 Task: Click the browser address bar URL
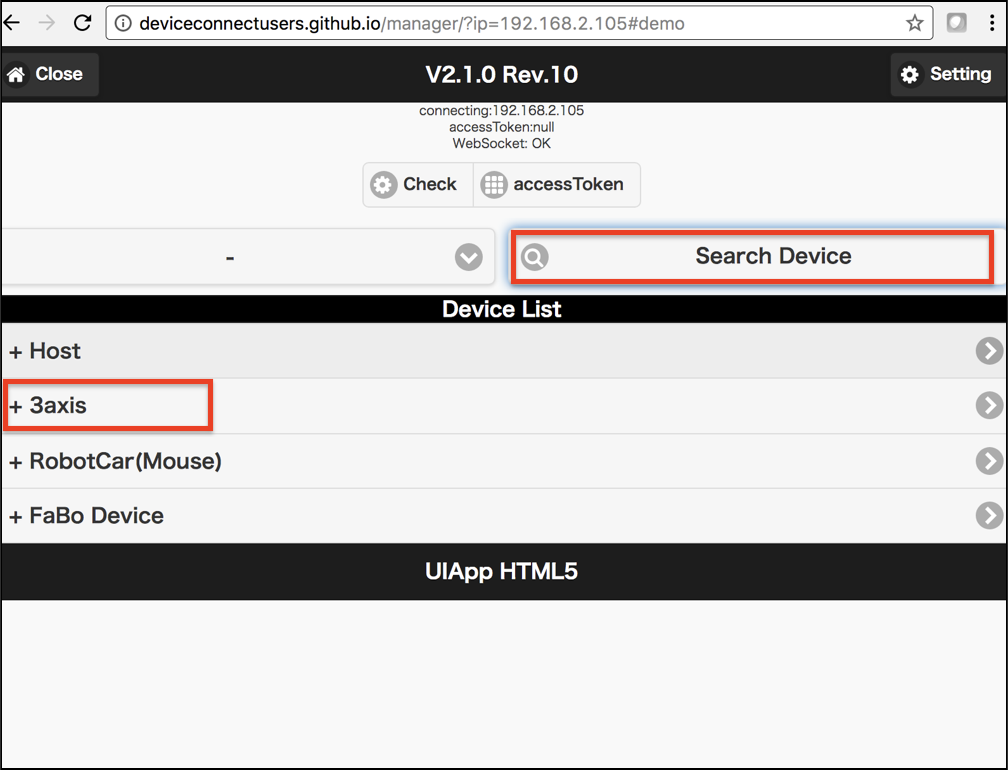pos(410,23)
